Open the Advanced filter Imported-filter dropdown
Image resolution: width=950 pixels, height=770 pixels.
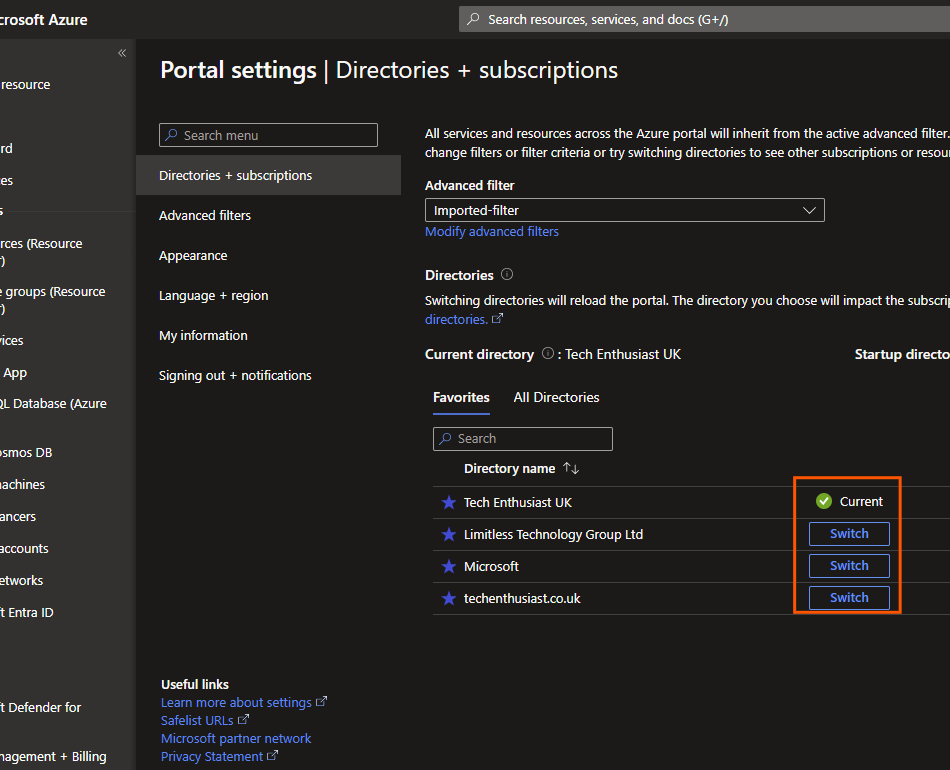(625, 210)
